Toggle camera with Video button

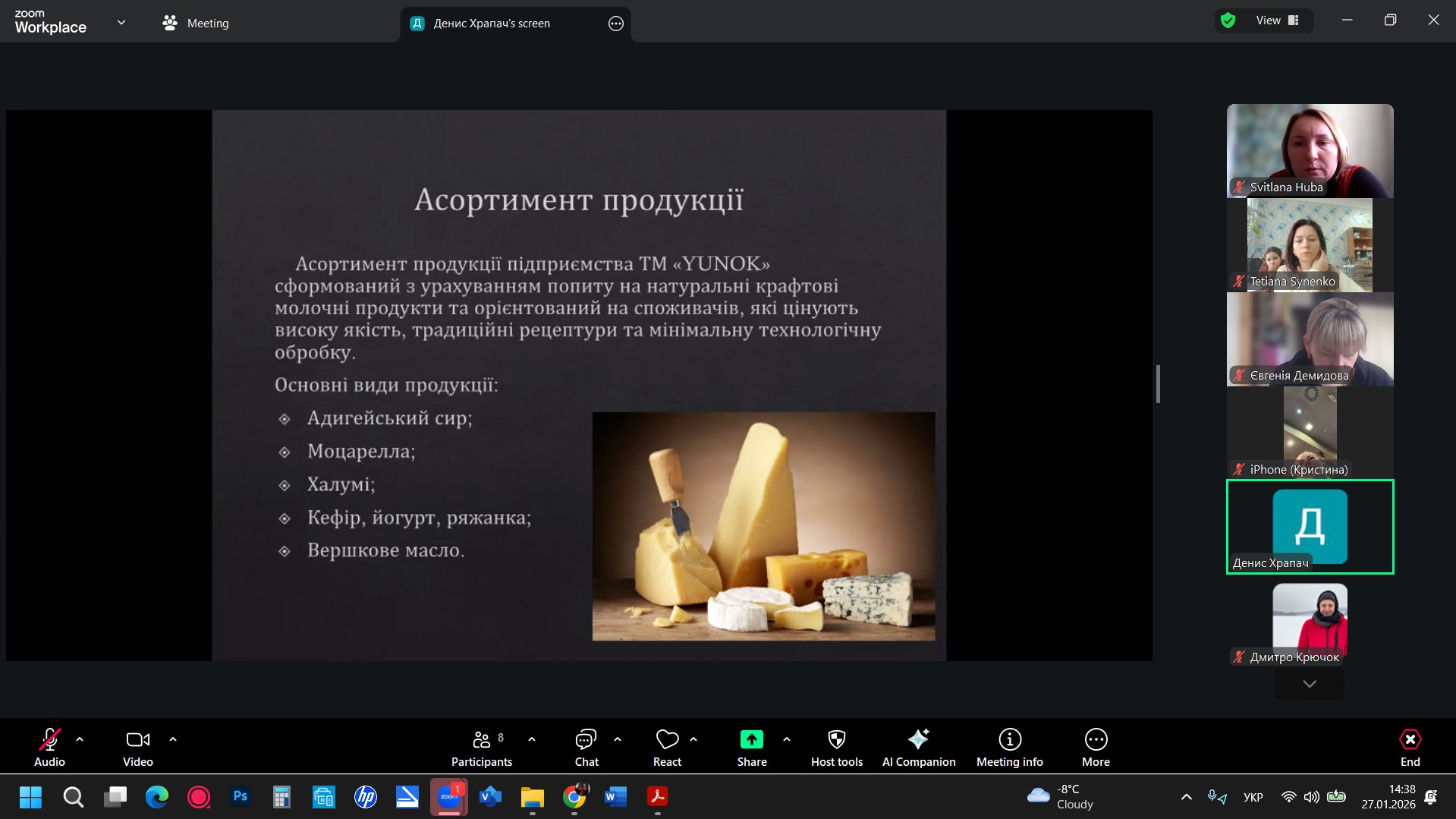click(x=137, y=748)
